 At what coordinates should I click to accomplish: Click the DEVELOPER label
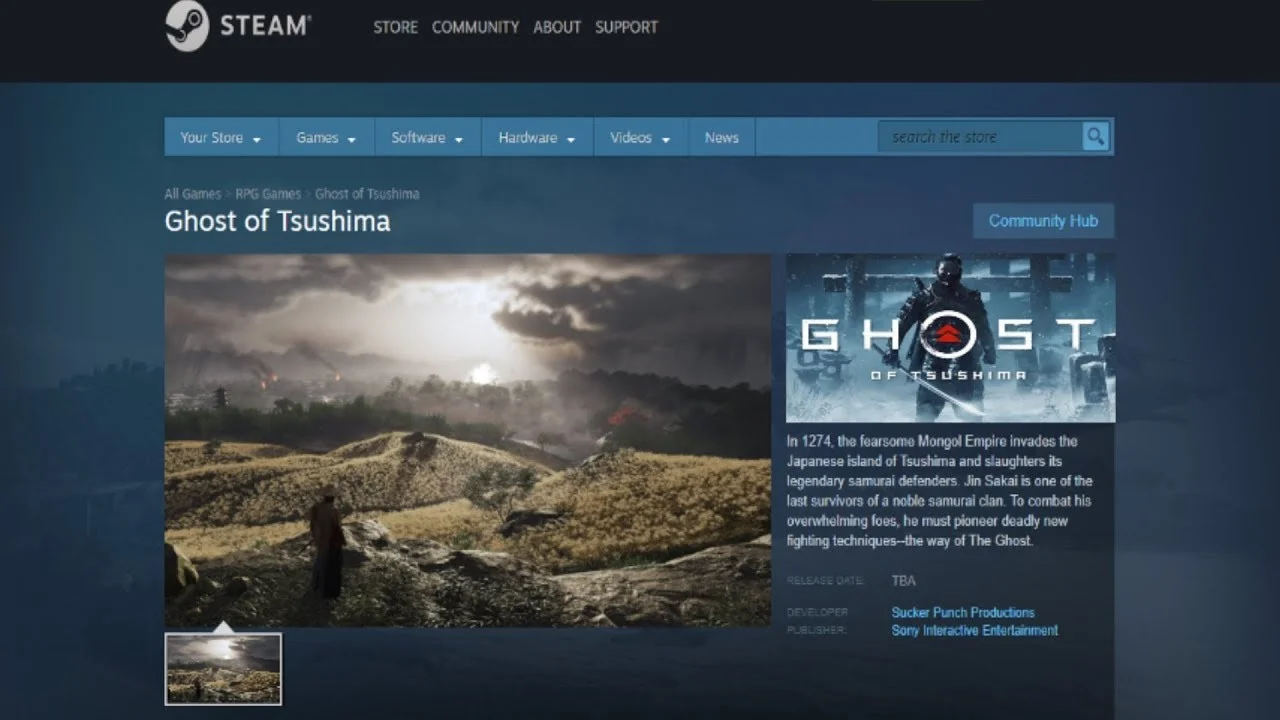pos(817,612)
